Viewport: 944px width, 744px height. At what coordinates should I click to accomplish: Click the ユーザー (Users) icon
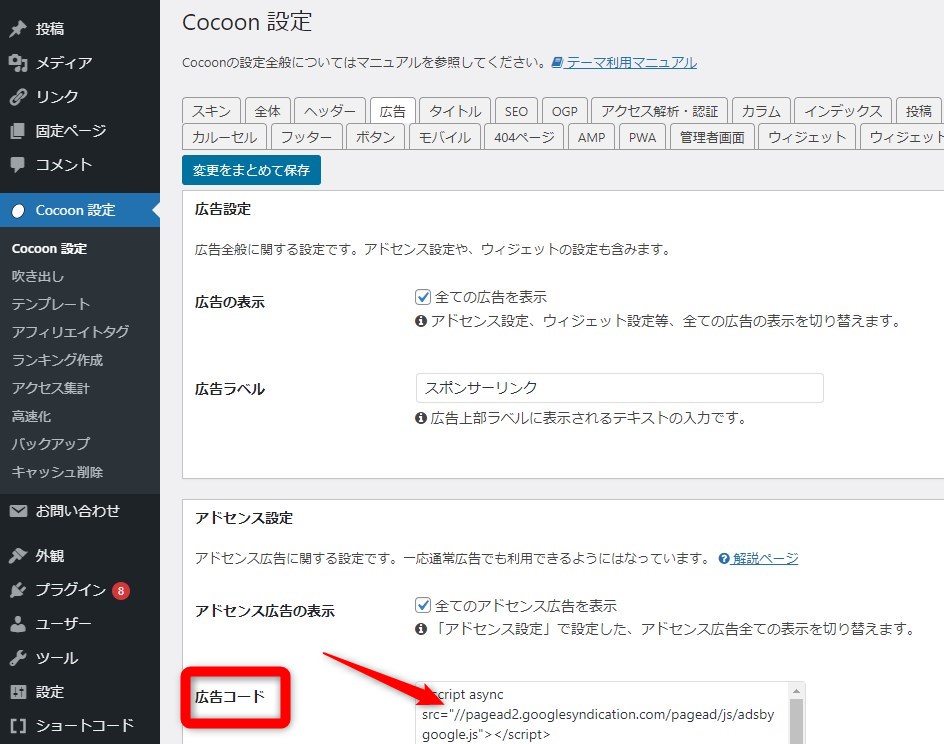[18, 623]
